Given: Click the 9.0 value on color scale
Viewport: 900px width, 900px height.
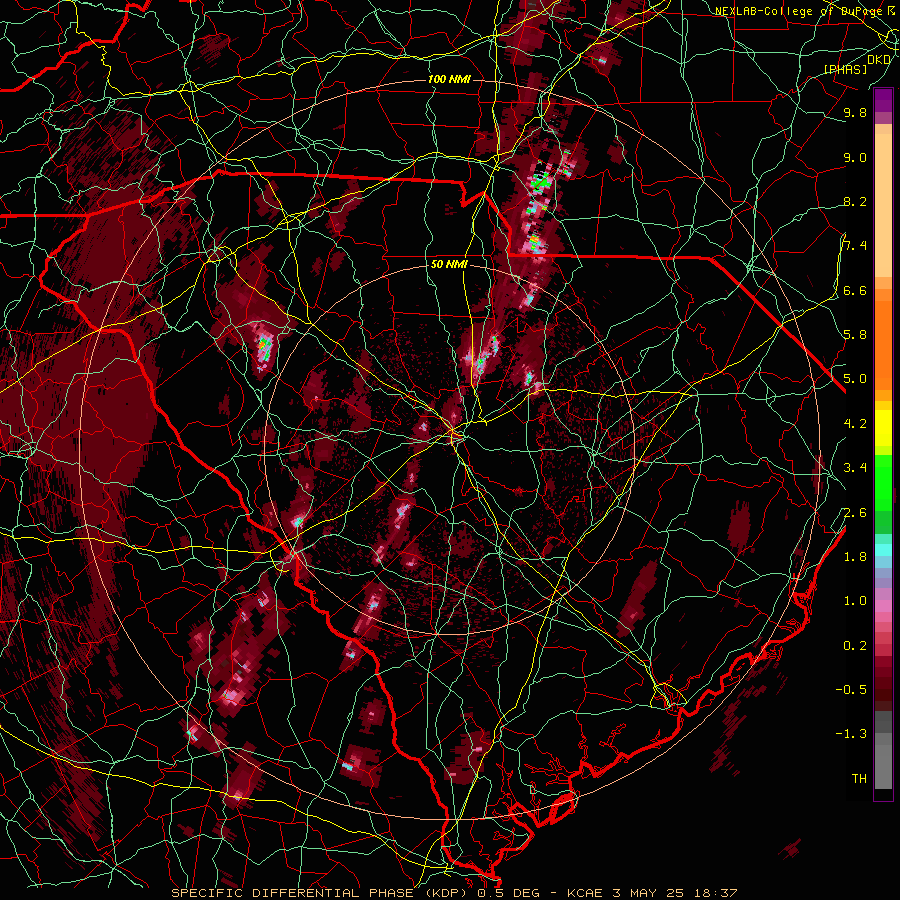Looking at the screenshot, I should 855,157.
